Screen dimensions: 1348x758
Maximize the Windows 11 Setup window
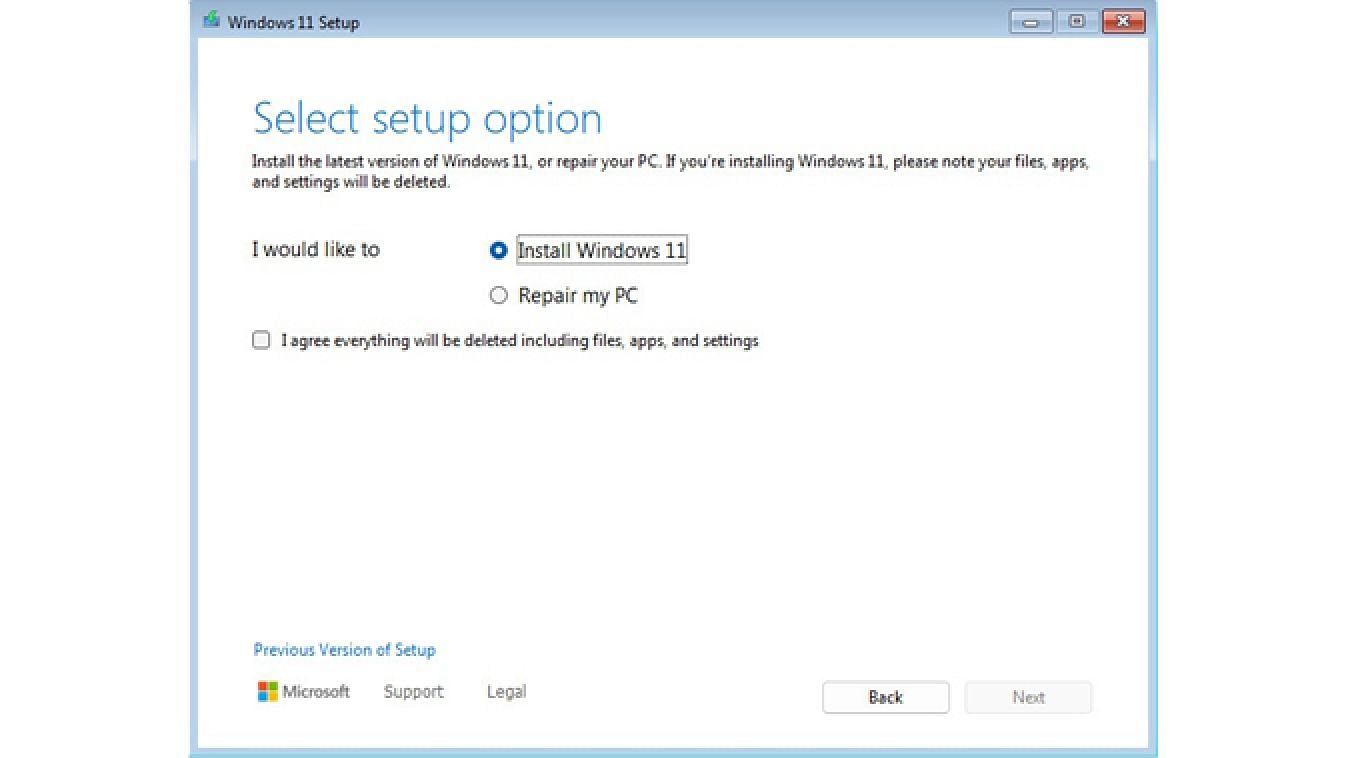click(1077, 21)
